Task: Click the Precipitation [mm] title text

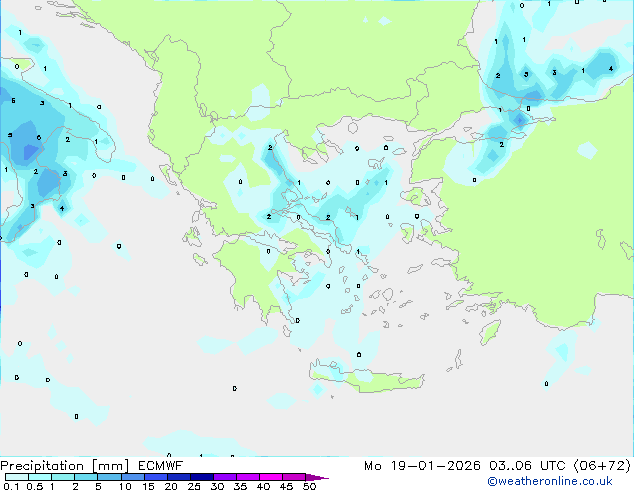Action: pyautogui.click(x=65, y=466)
